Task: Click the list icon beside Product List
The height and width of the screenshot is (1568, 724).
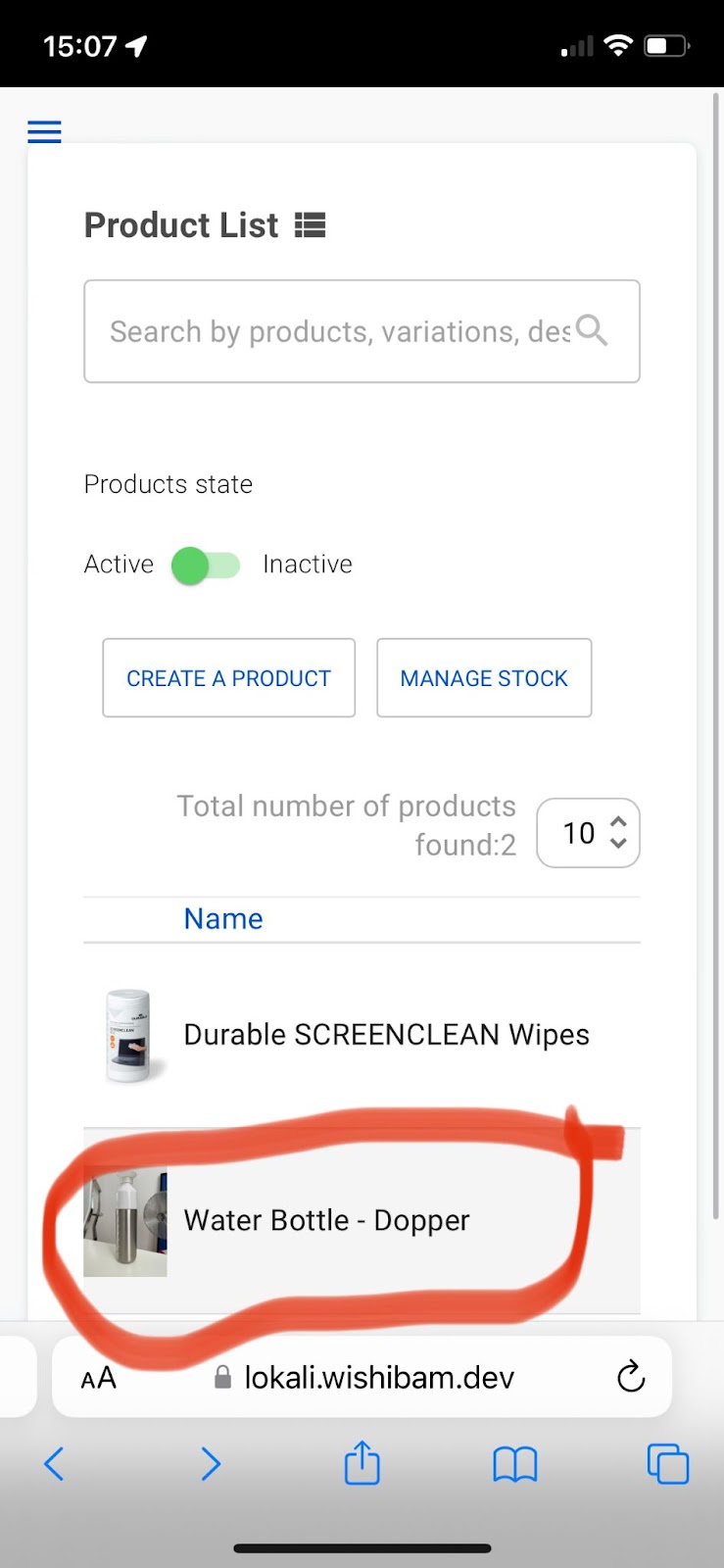Action: pos(310,225)
